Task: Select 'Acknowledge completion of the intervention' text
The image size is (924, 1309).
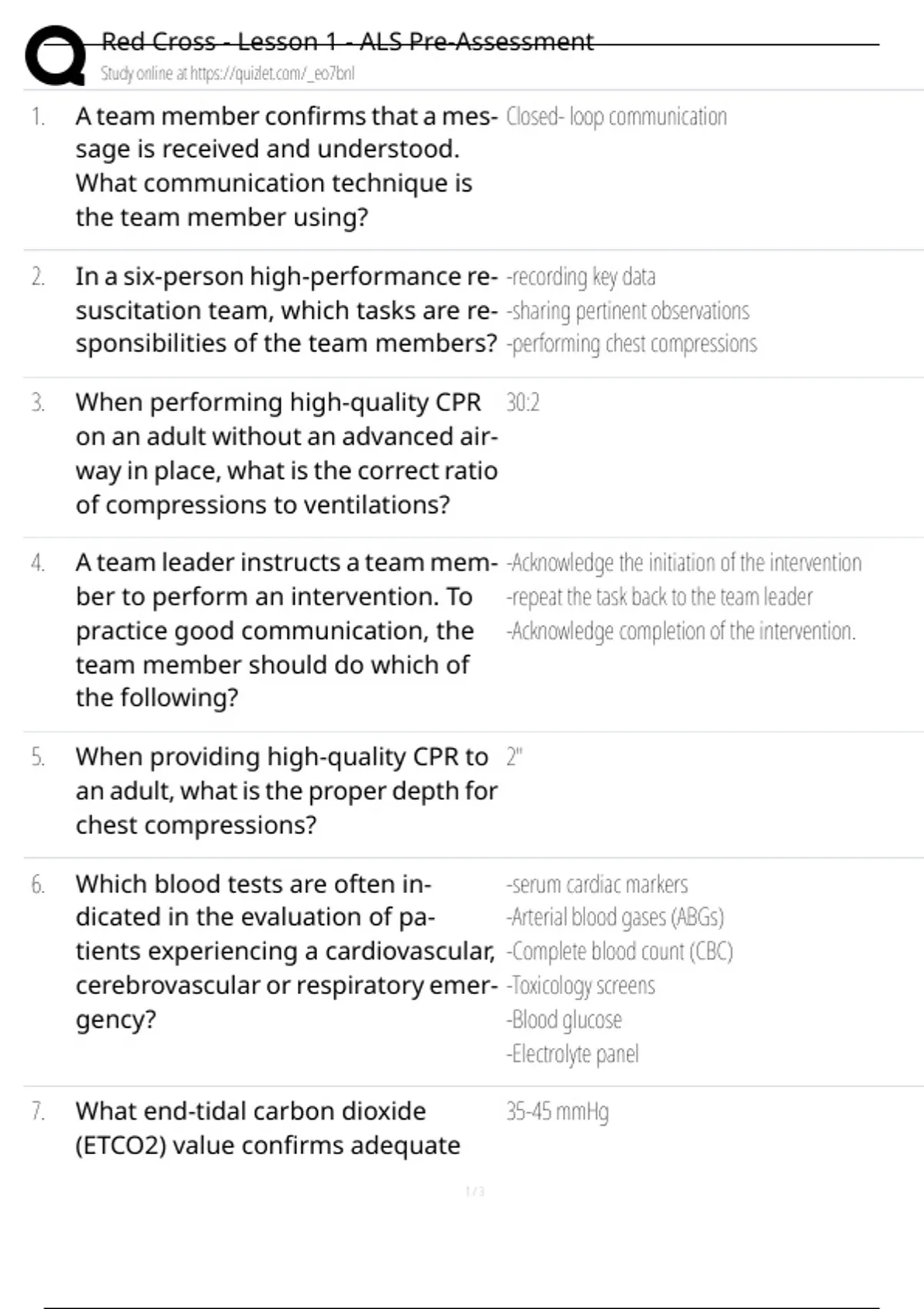Action: tap(681, 631)
